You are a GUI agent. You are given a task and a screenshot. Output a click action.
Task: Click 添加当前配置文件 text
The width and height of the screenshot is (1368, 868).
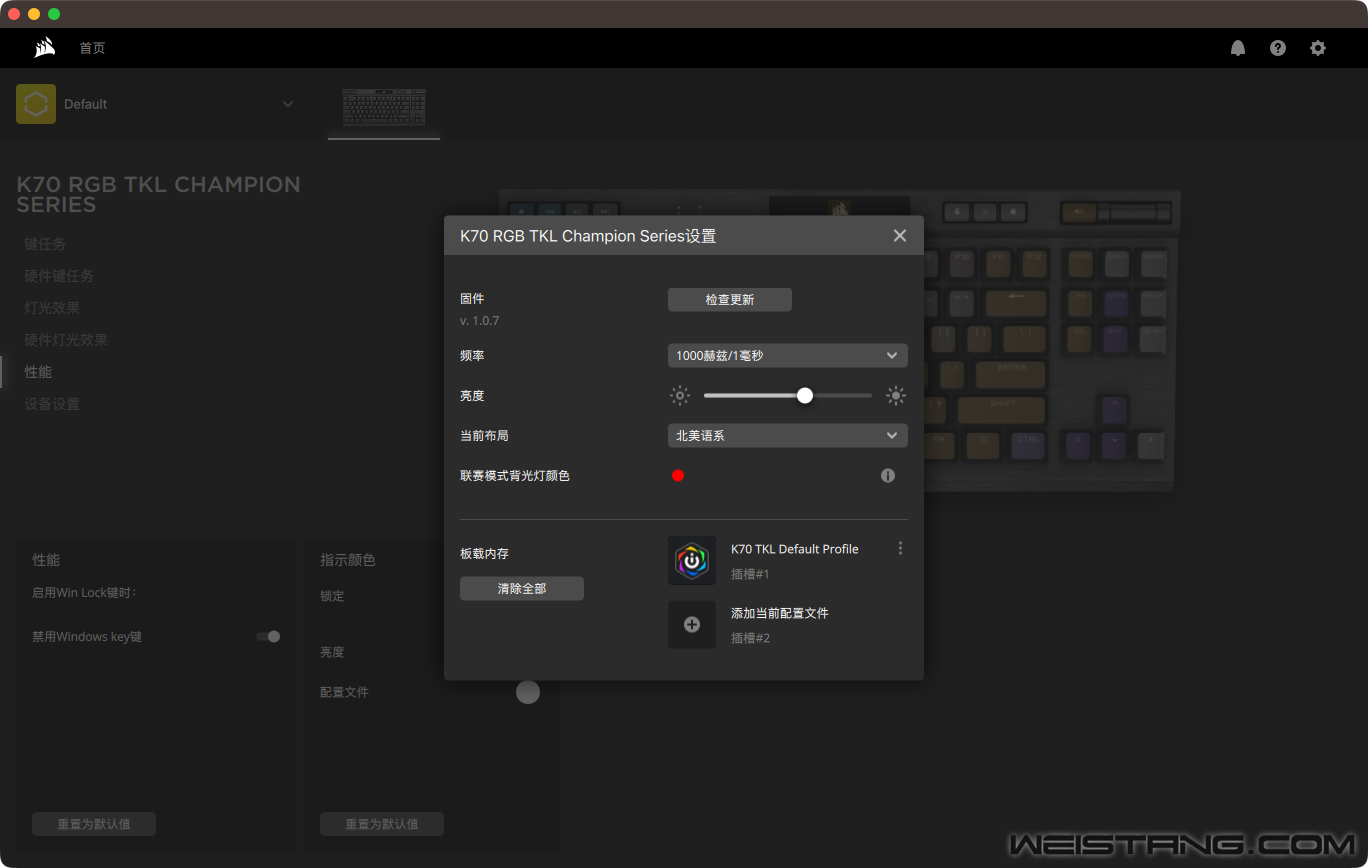(x=780, y=613)
